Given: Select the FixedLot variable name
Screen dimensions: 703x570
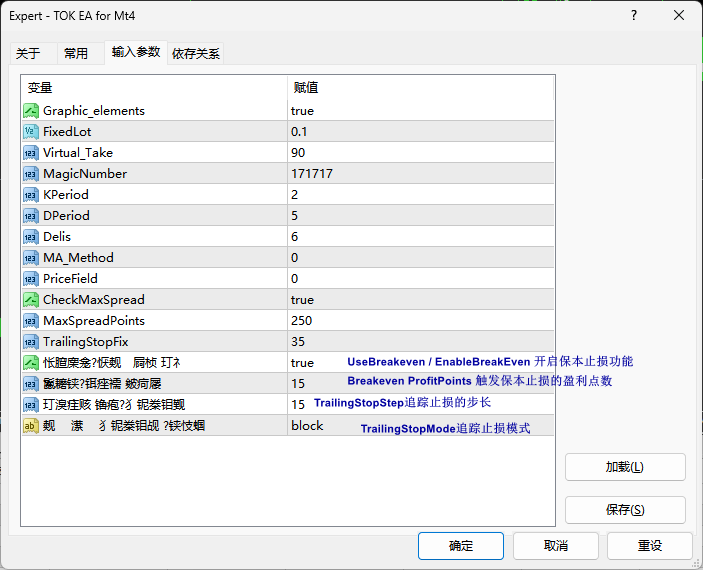Looking at the screenshot, I should tap(67, 132).
